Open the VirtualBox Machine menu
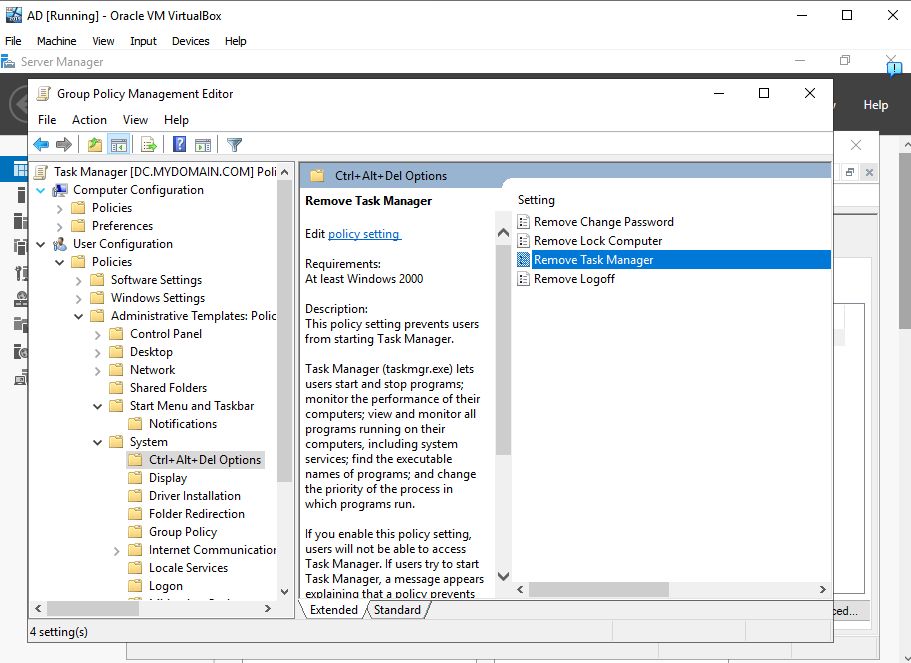The image size is (911, 663). (56, 41)
